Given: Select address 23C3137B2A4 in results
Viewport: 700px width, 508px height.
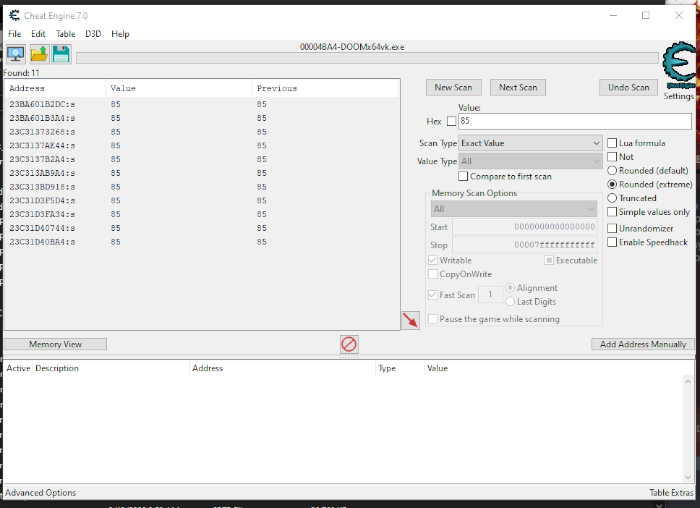Looking at the screenshot, I should coord(202,159).
